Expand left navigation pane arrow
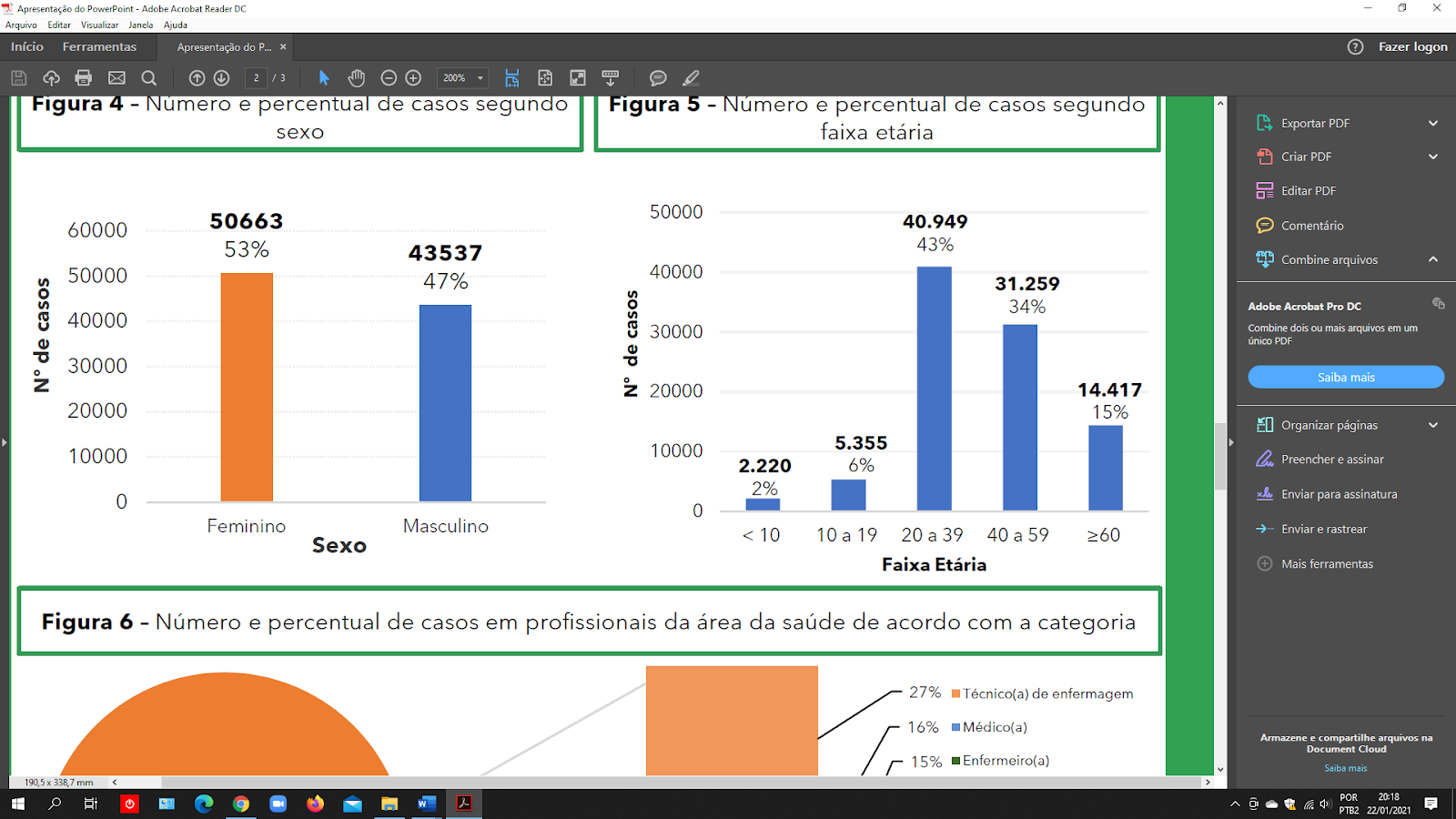 [4, 442]
